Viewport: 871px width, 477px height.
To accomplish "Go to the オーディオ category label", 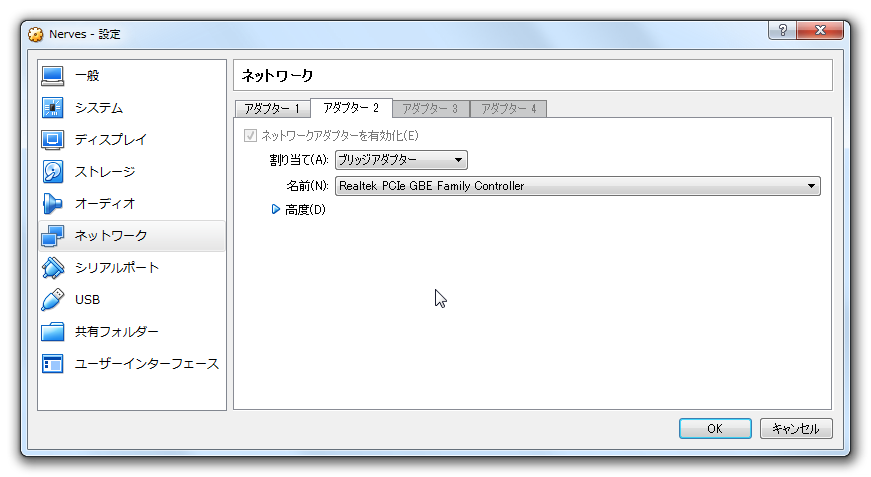I will 105,204.
